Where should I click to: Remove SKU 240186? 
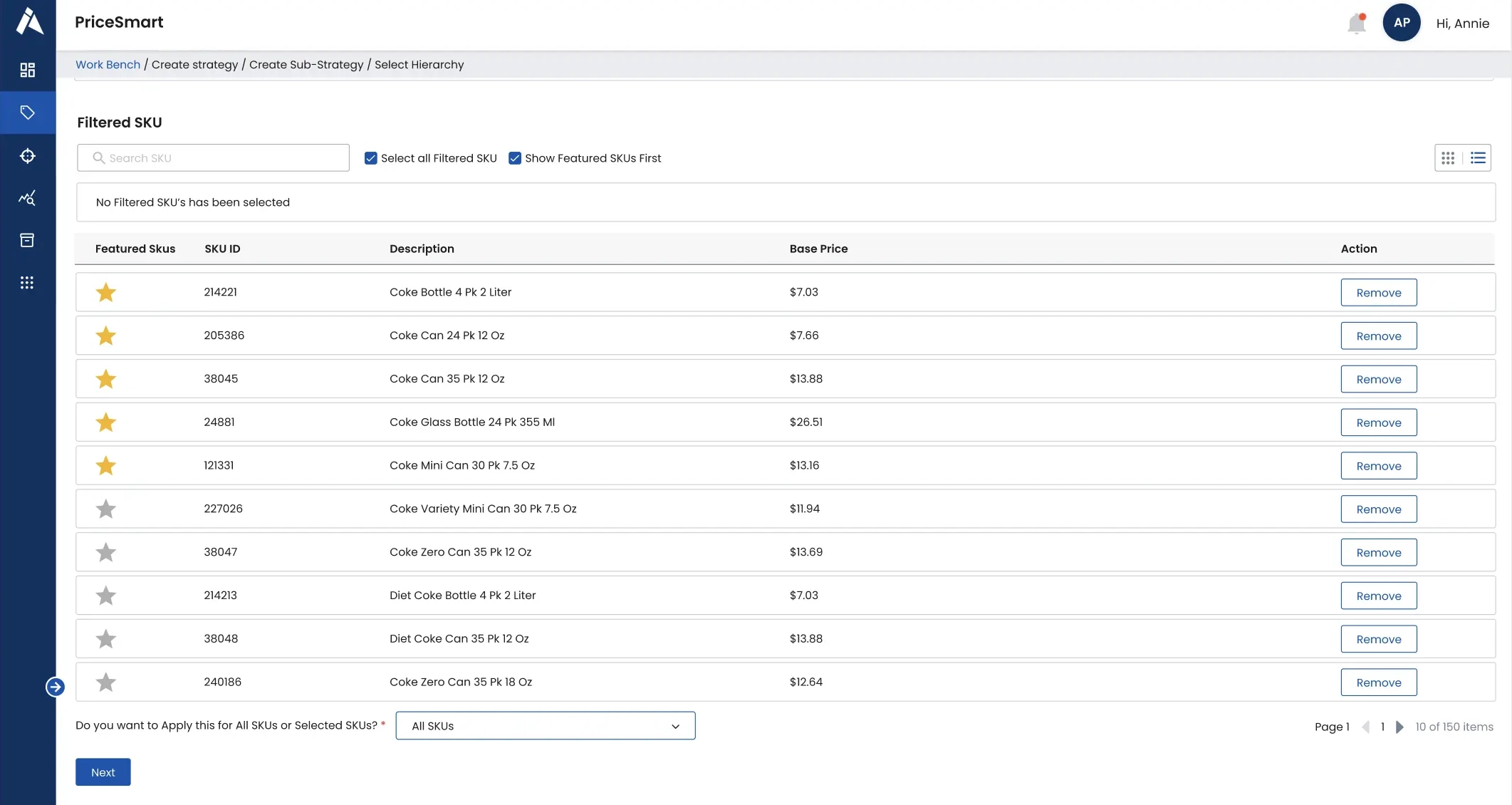tap(1379, 683)
